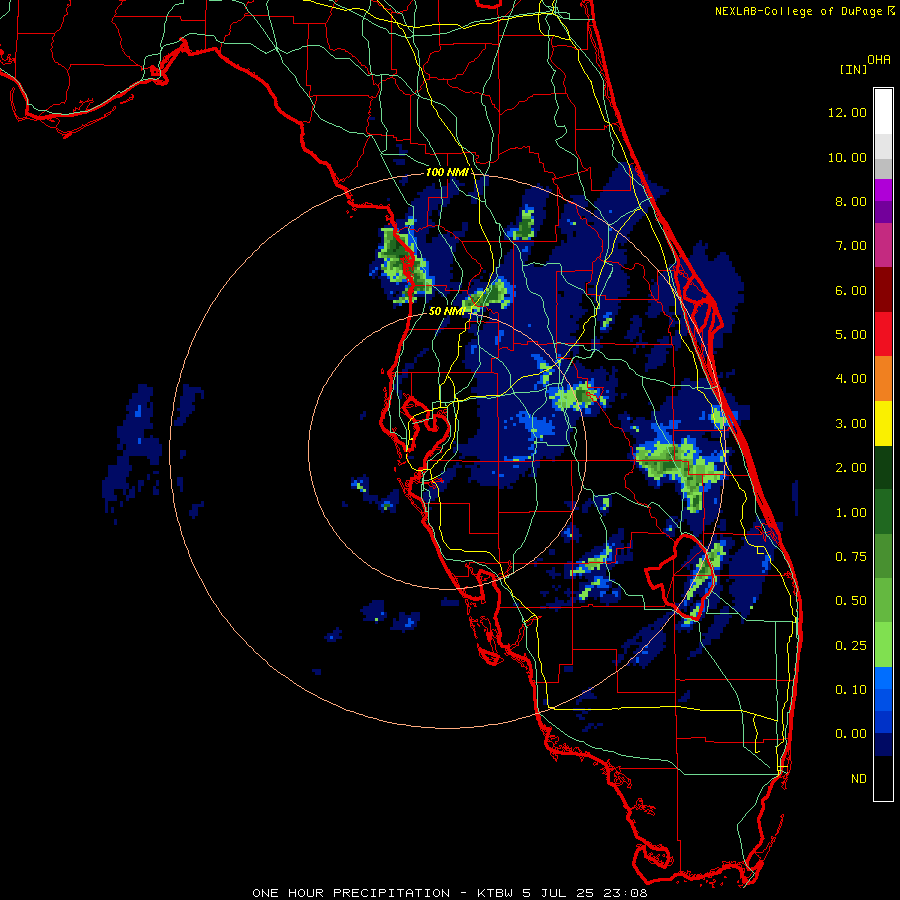The width and height of the screenshot is (900, 900).
Task: Click the NEXLAB-College of DuPage credit text
Action: (x=798, y=11)
